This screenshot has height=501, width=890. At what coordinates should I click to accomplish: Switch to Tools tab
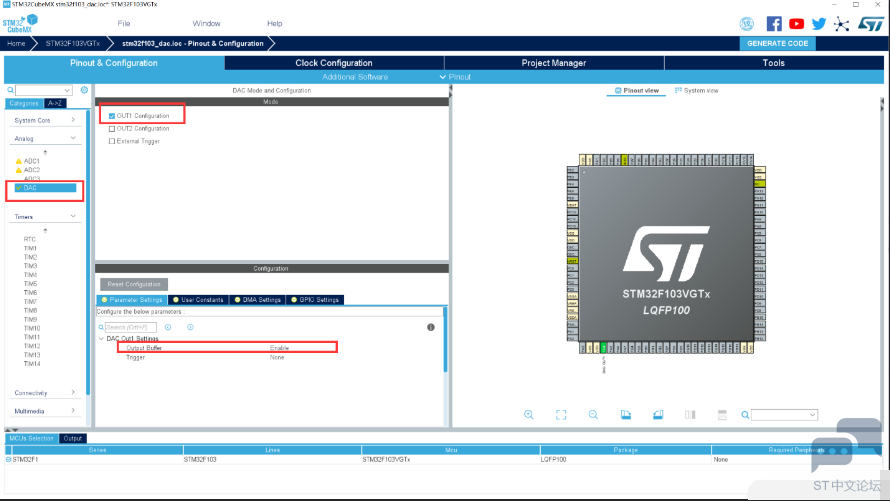coord(774,63)
